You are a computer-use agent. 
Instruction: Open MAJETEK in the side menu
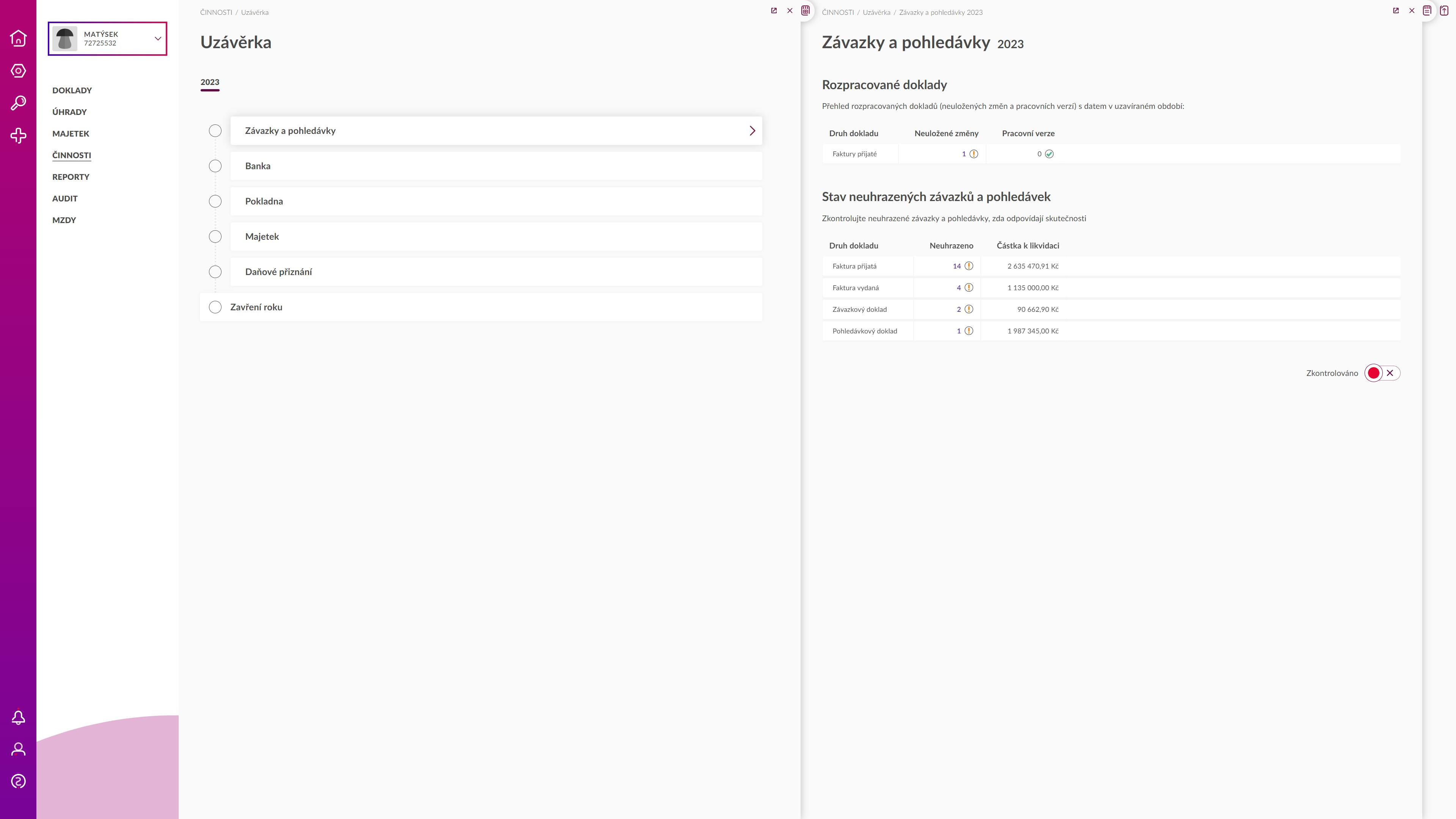pyautogui.click(x=71, y=134)
